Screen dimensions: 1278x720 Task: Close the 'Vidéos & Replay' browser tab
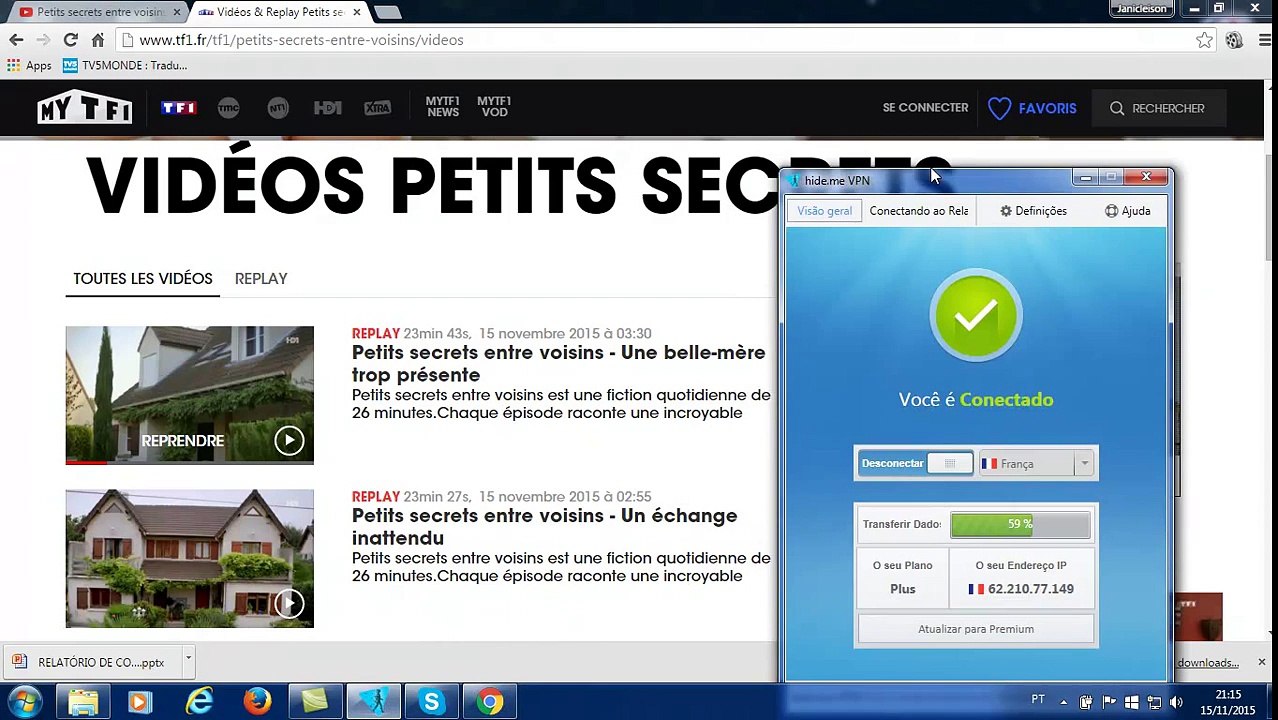[357, 12]
